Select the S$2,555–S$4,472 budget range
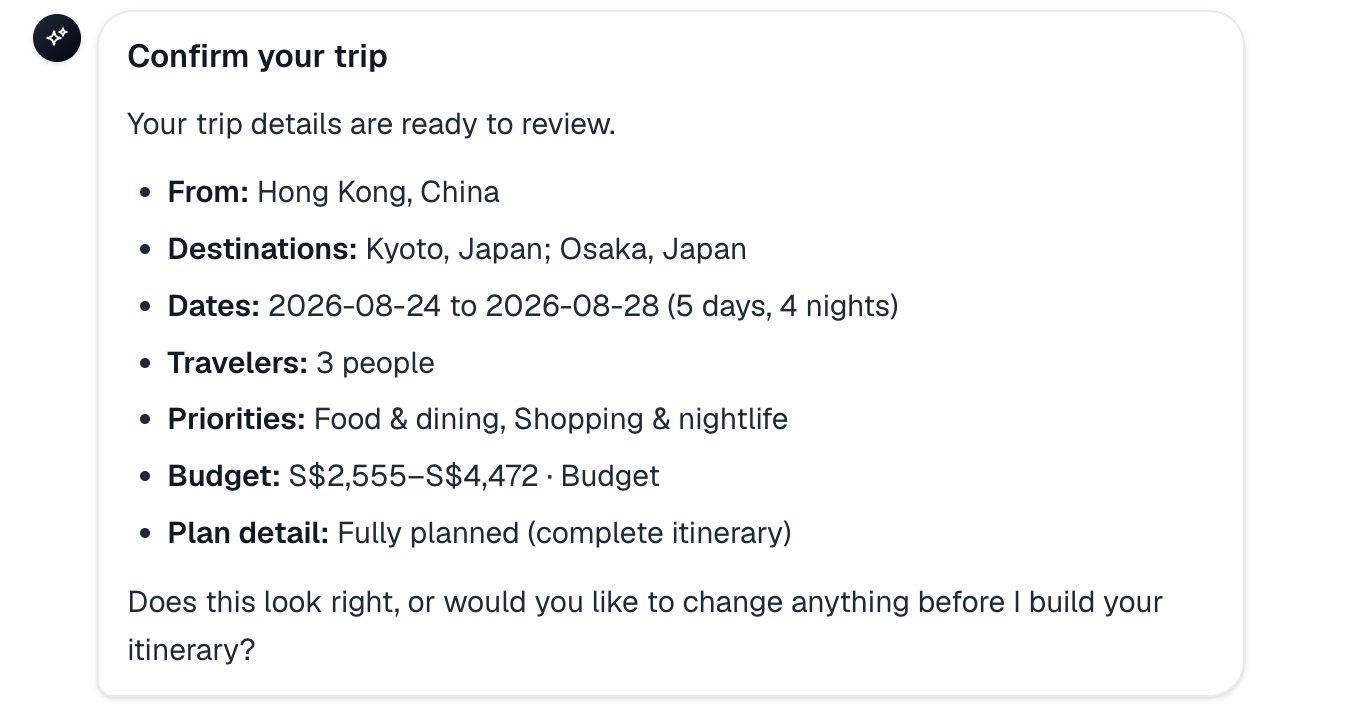1370x708 pixels. [x=414, y=476]
